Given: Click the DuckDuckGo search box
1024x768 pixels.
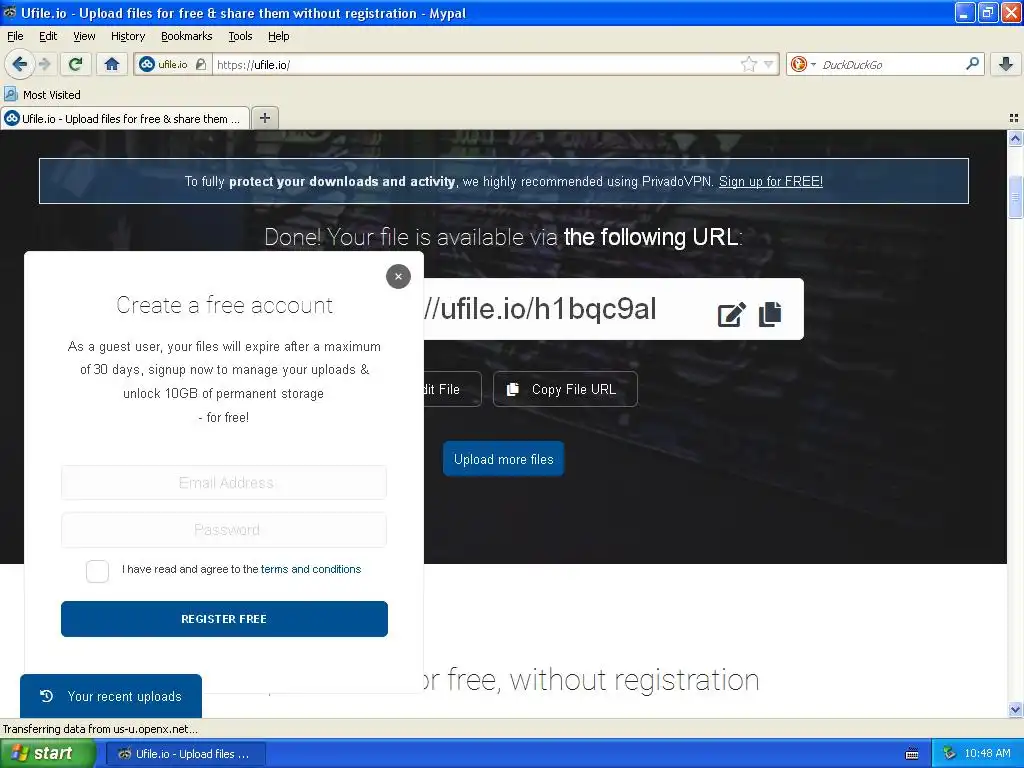Looking at the screenshot, I should [x=891, y=64].
